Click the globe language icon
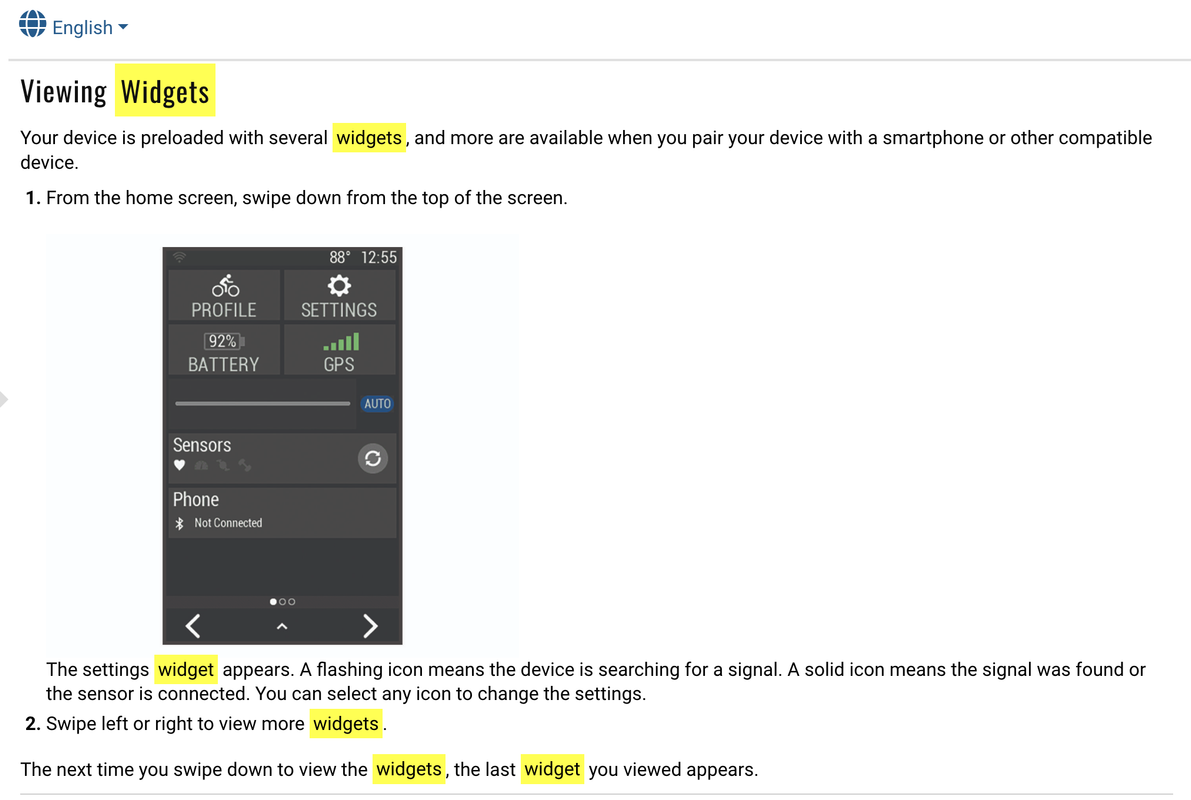Viewport: 1191px width, 800px height. [33, 24]
